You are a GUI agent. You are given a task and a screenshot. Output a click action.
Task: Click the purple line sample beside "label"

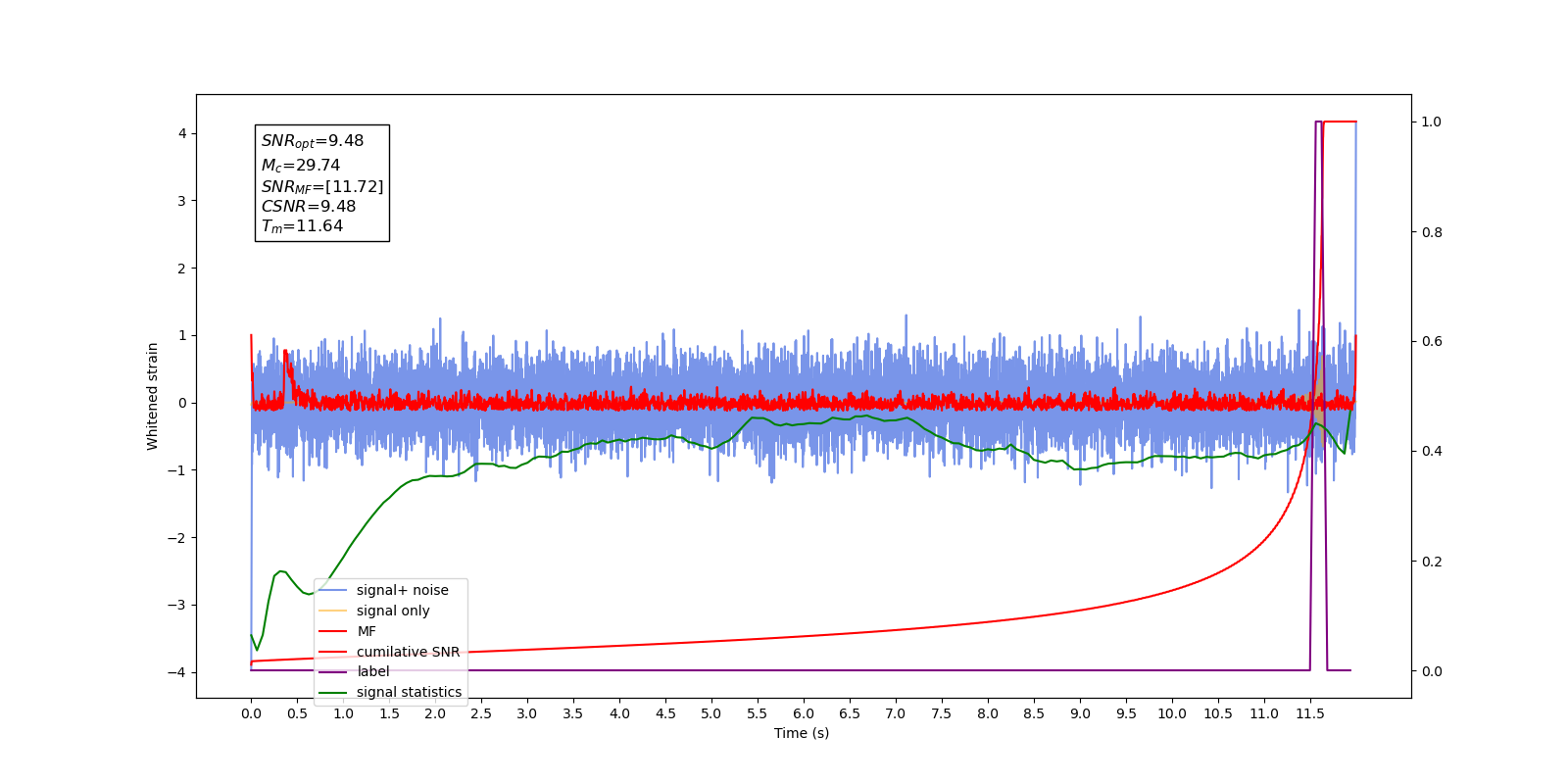(333, 671)
